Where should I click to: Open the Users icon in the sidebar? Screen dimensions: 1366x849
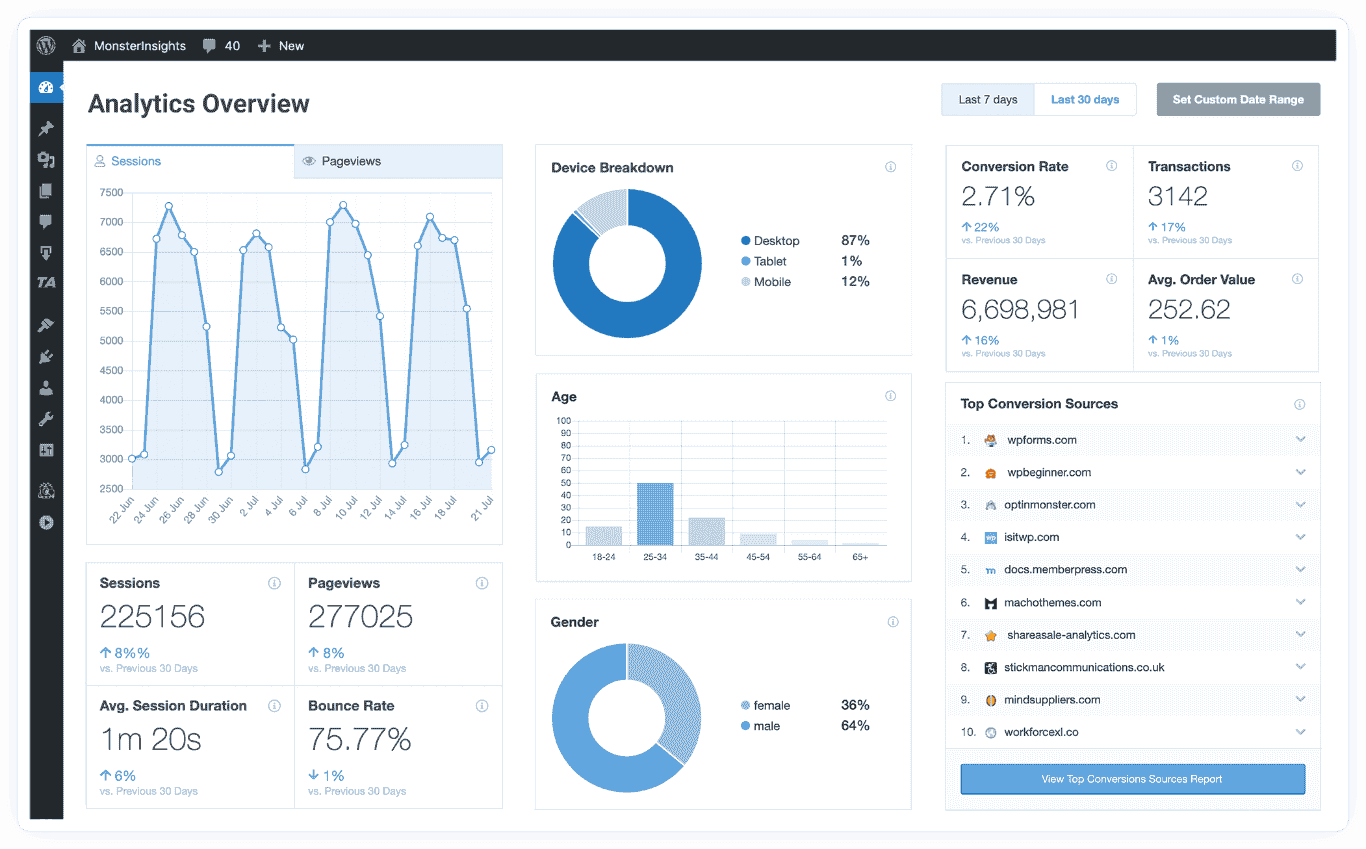coord(46,387)
